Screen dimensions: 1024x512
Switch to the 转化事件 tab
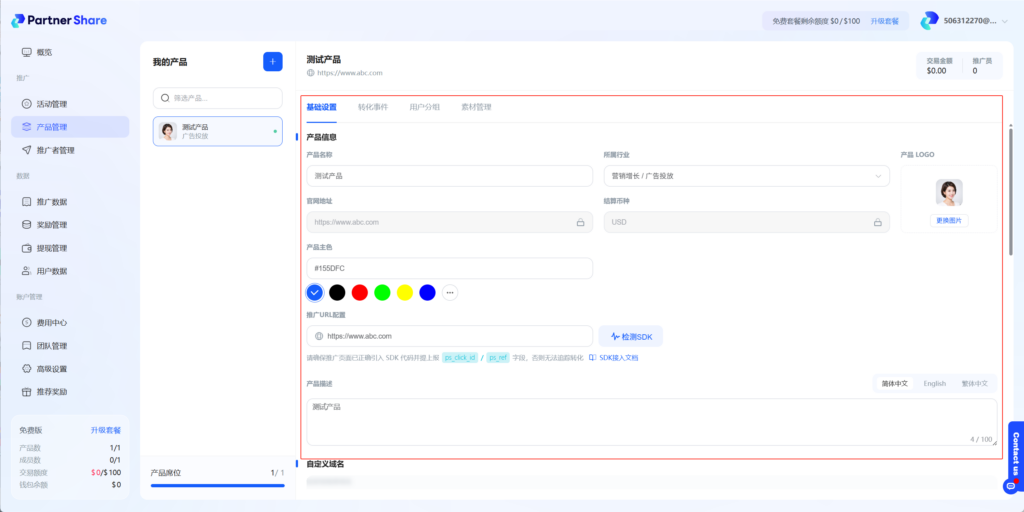click(373, 107)
